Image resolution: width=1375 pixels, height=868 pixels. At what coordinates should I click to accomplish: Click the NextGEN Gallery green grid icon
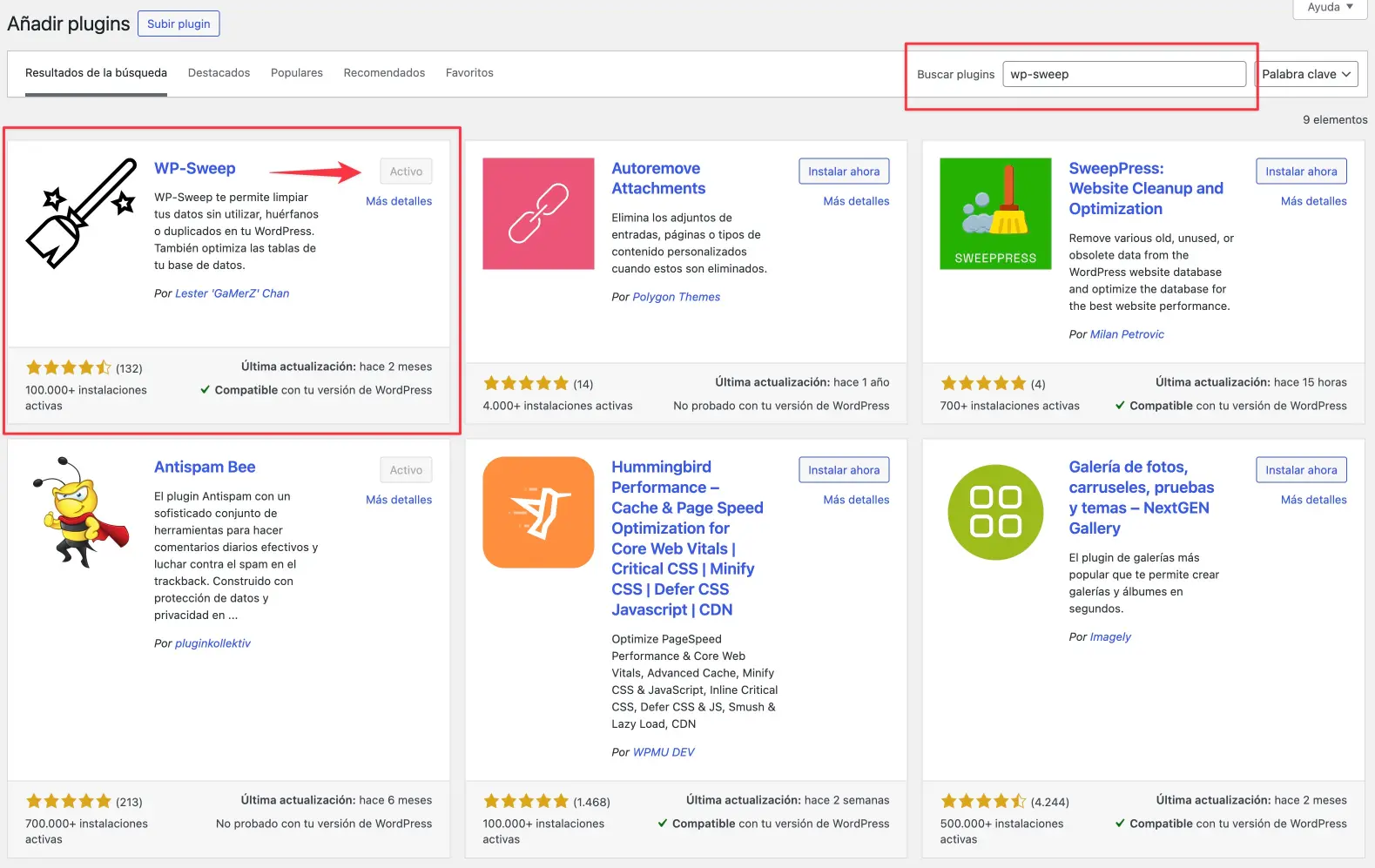[995, 512]
